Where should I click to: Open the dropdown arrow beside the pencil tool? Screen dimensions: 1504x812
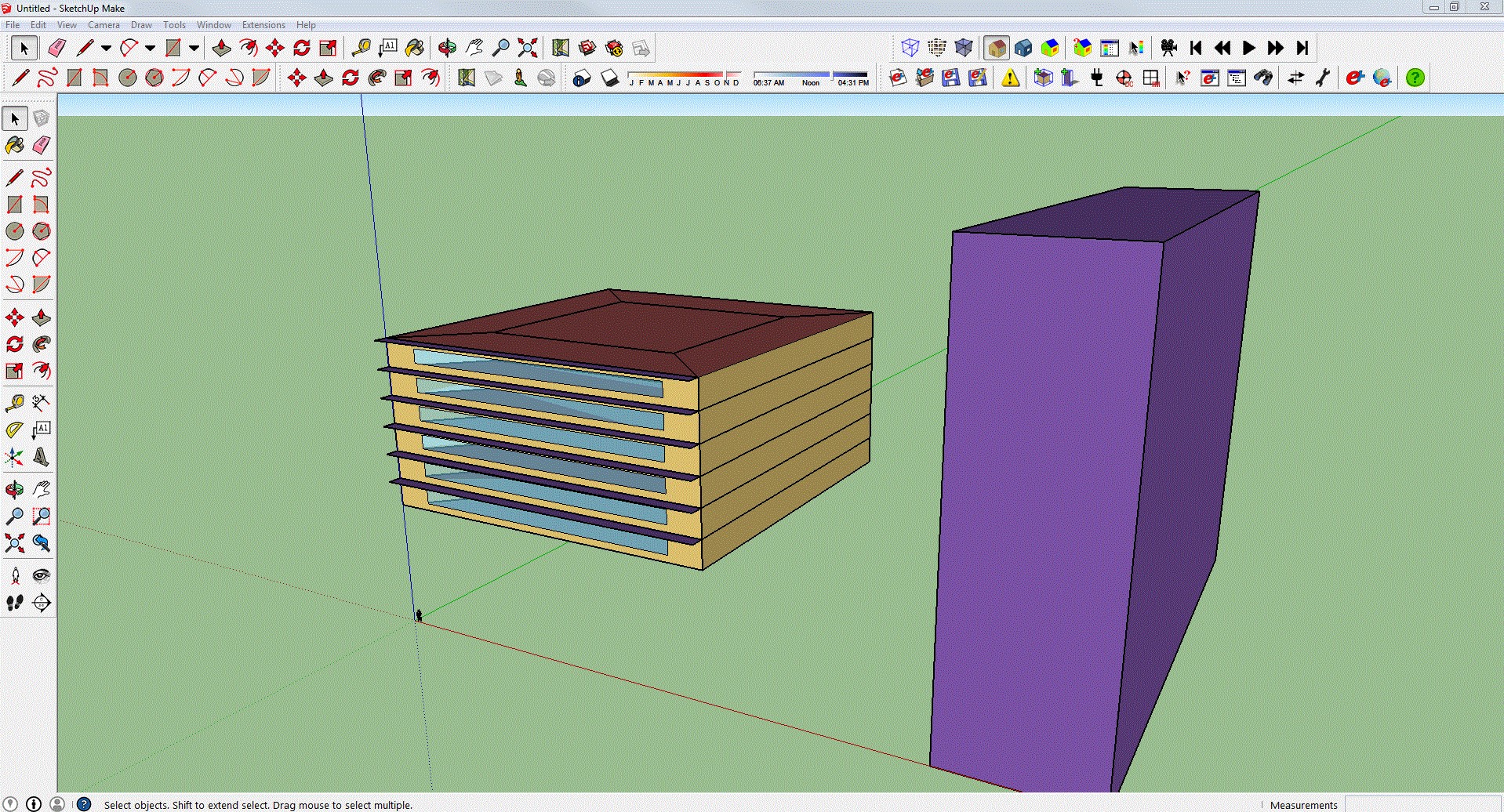pyautogui.click(x=106, y=49)
